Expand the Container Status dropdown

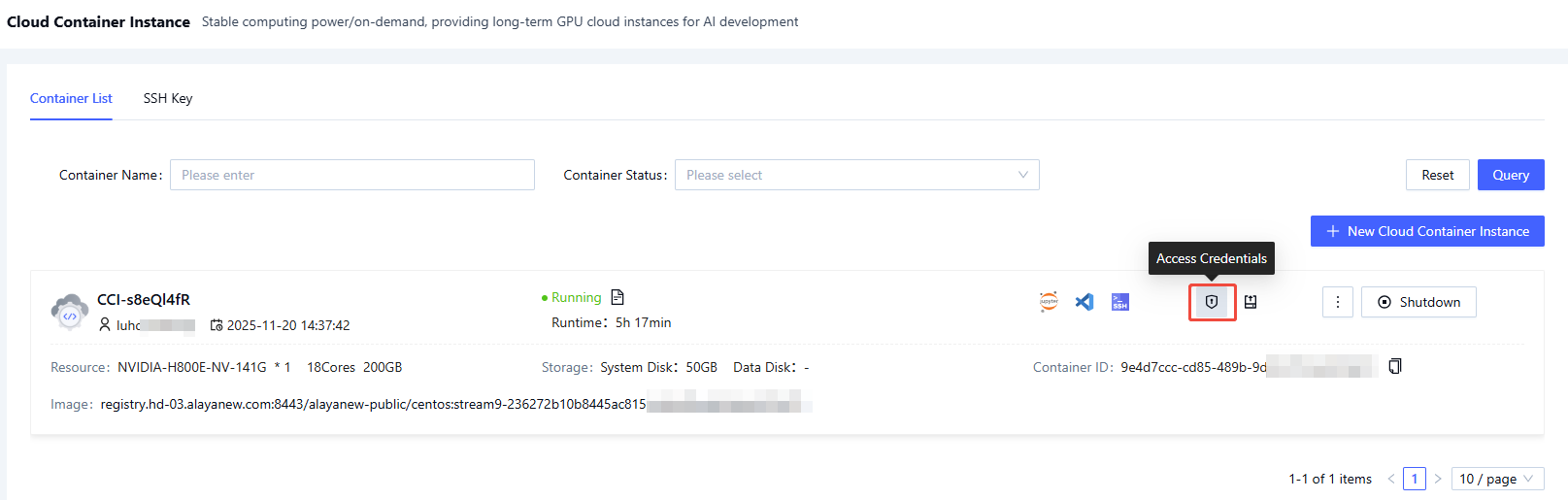pos(856,175)
